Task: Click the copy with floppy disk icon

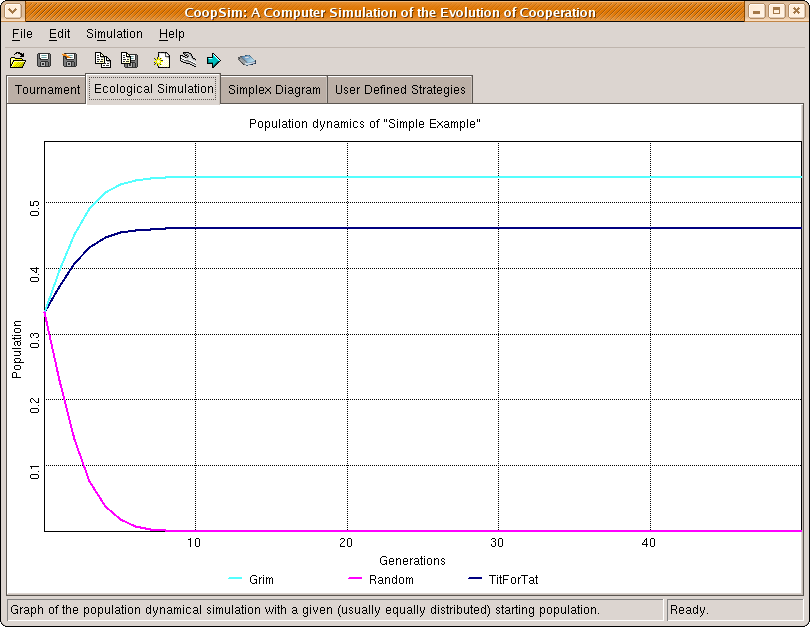Action: point(129,61)
